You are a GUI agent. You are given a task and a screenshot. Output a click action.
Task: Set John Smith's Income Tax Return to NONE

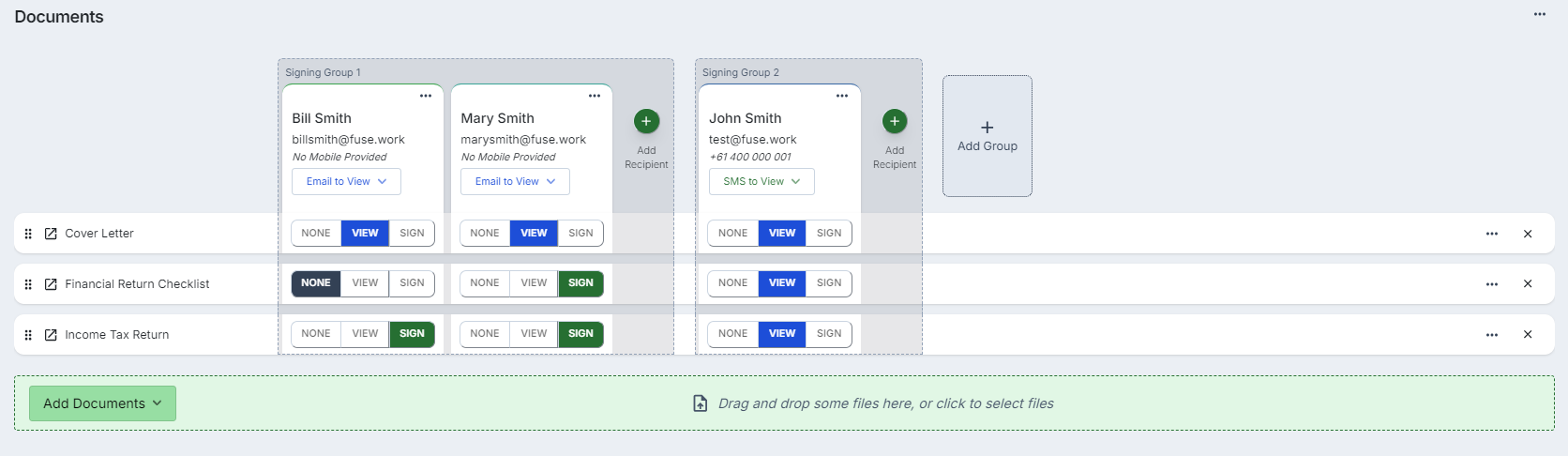pyautogui.click(x=732, y=334)
